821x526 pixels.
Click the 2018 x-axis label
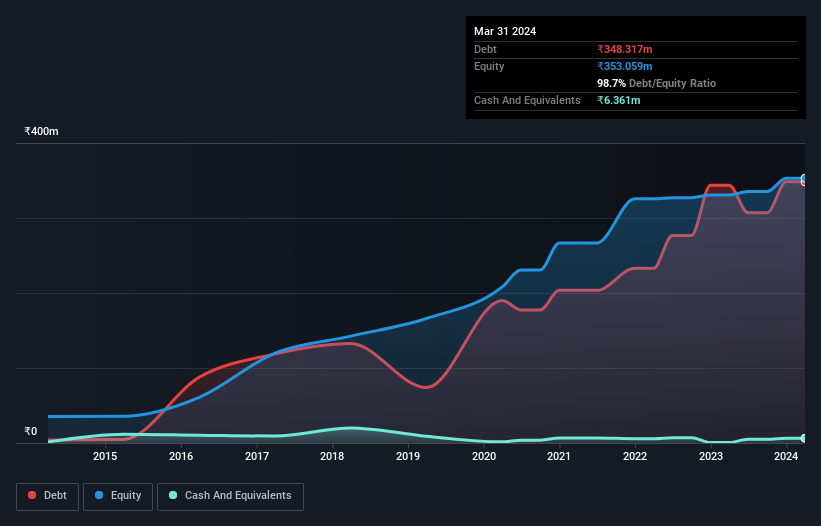(332, 456)
